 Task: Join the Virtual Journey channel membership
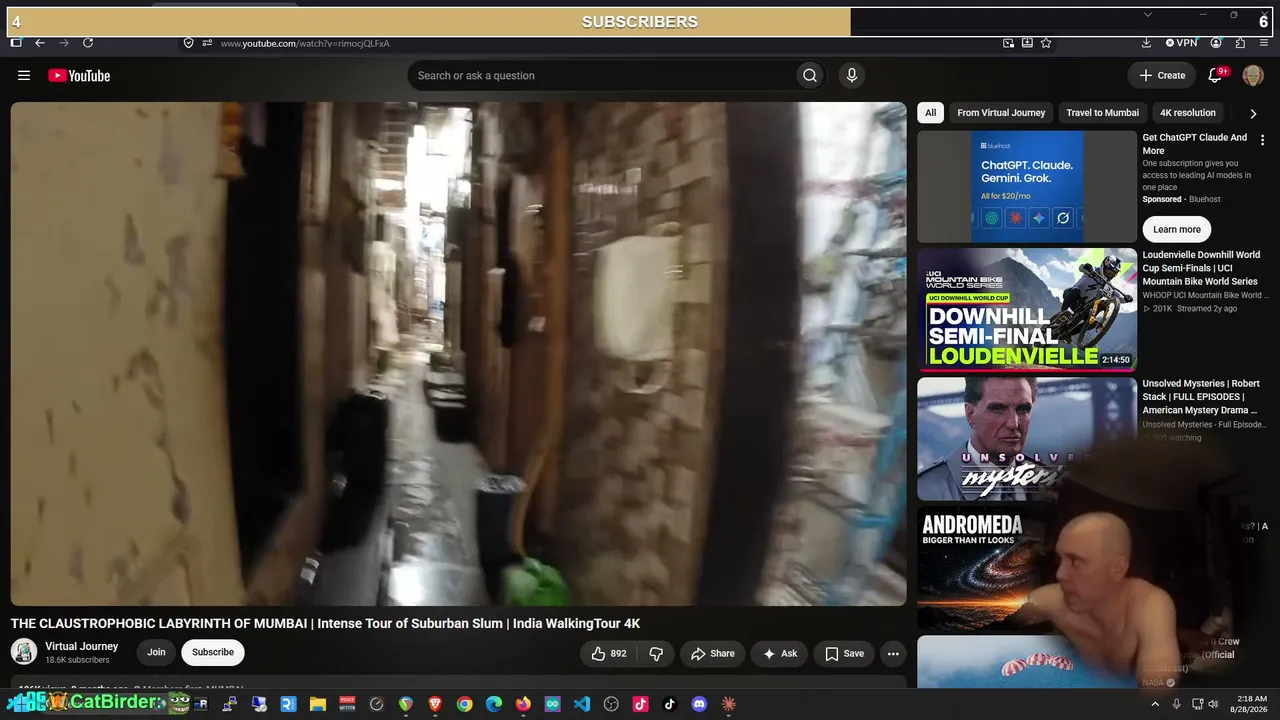(157, 652)
